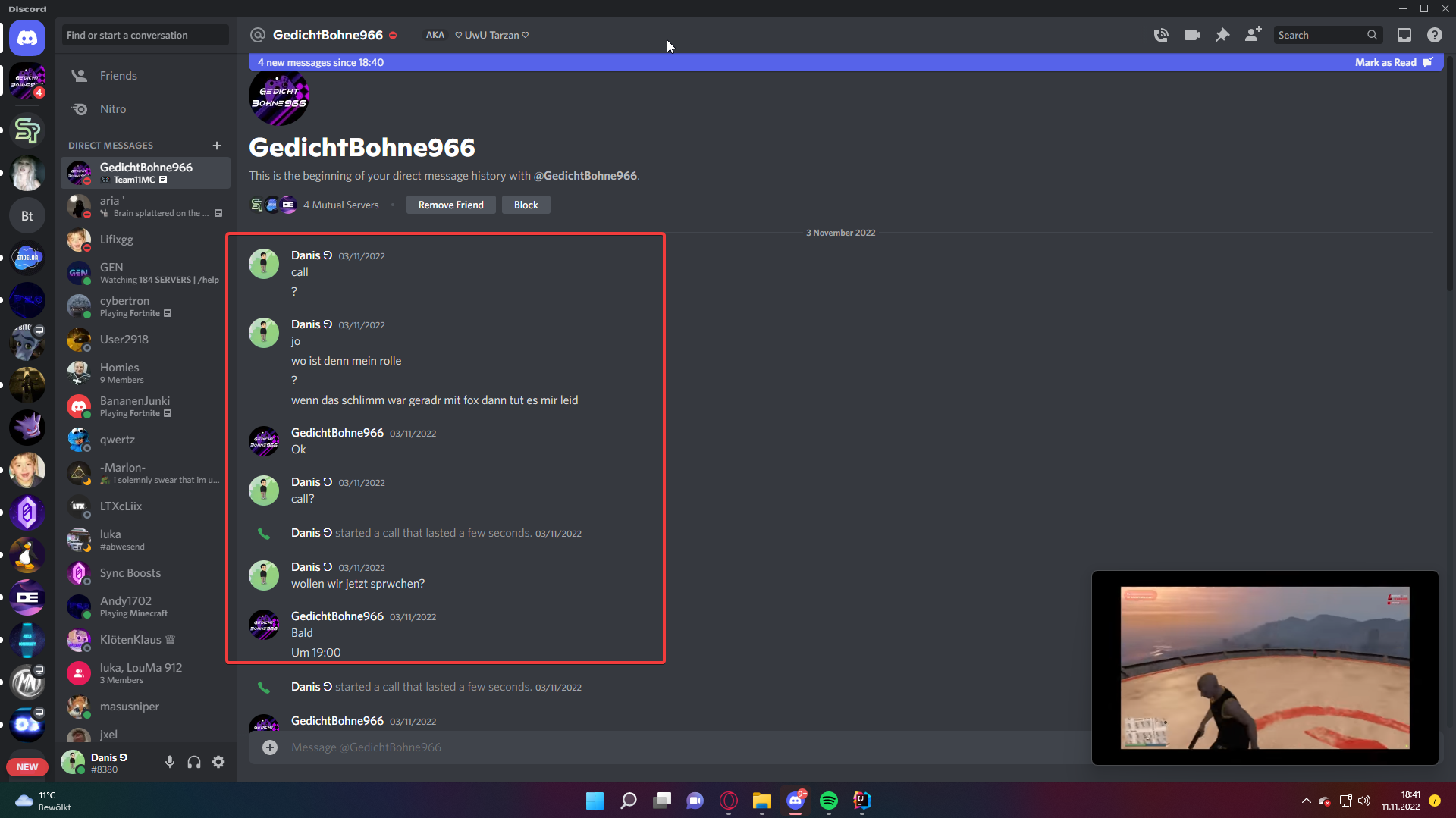The width and height of the screenshot is (1456, 818).
Task: Add friends to this DM
Action: coord(1253,35)
